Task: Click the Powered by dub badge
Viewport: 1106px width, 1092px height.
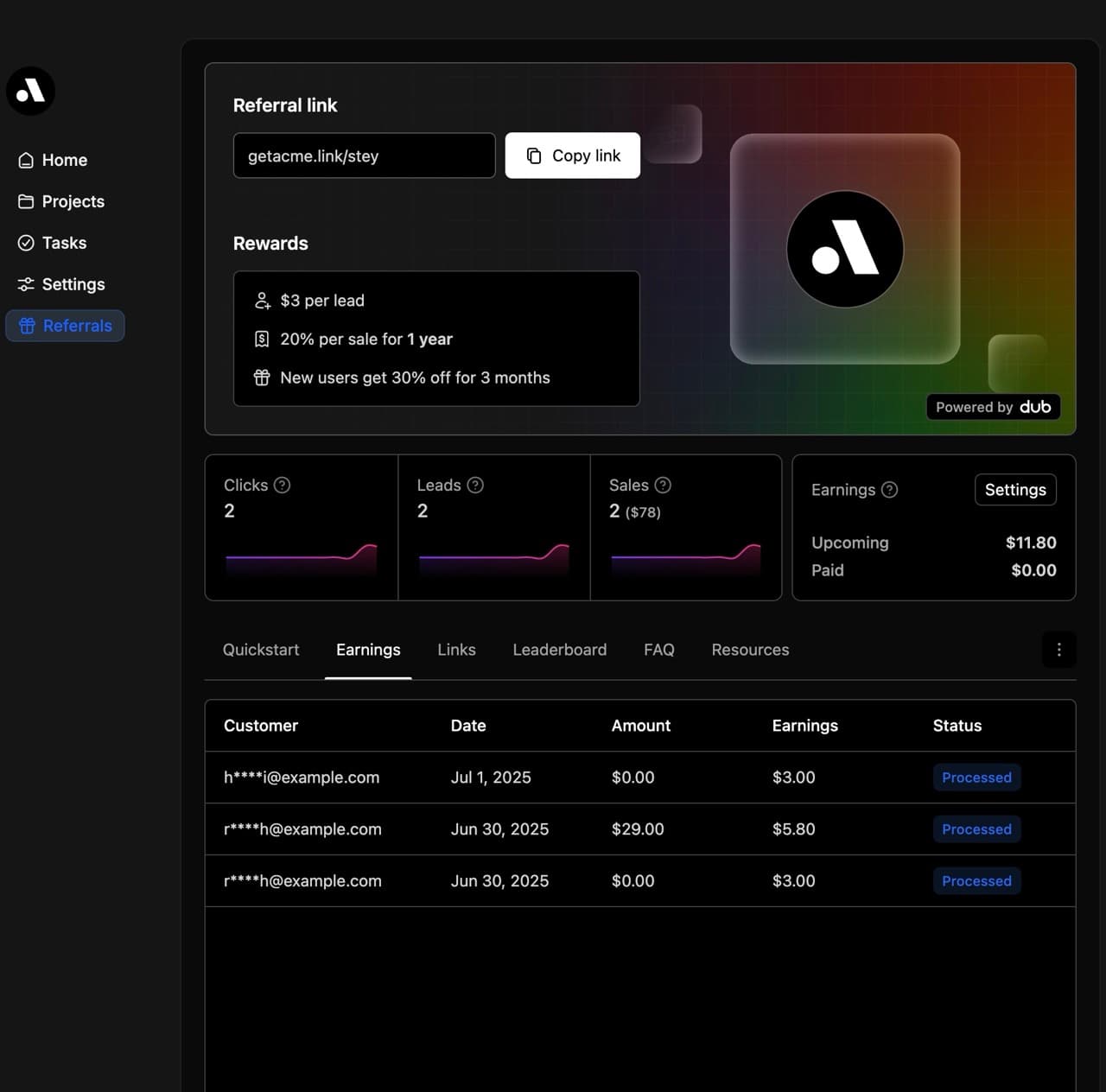Action: click(993, 407)
